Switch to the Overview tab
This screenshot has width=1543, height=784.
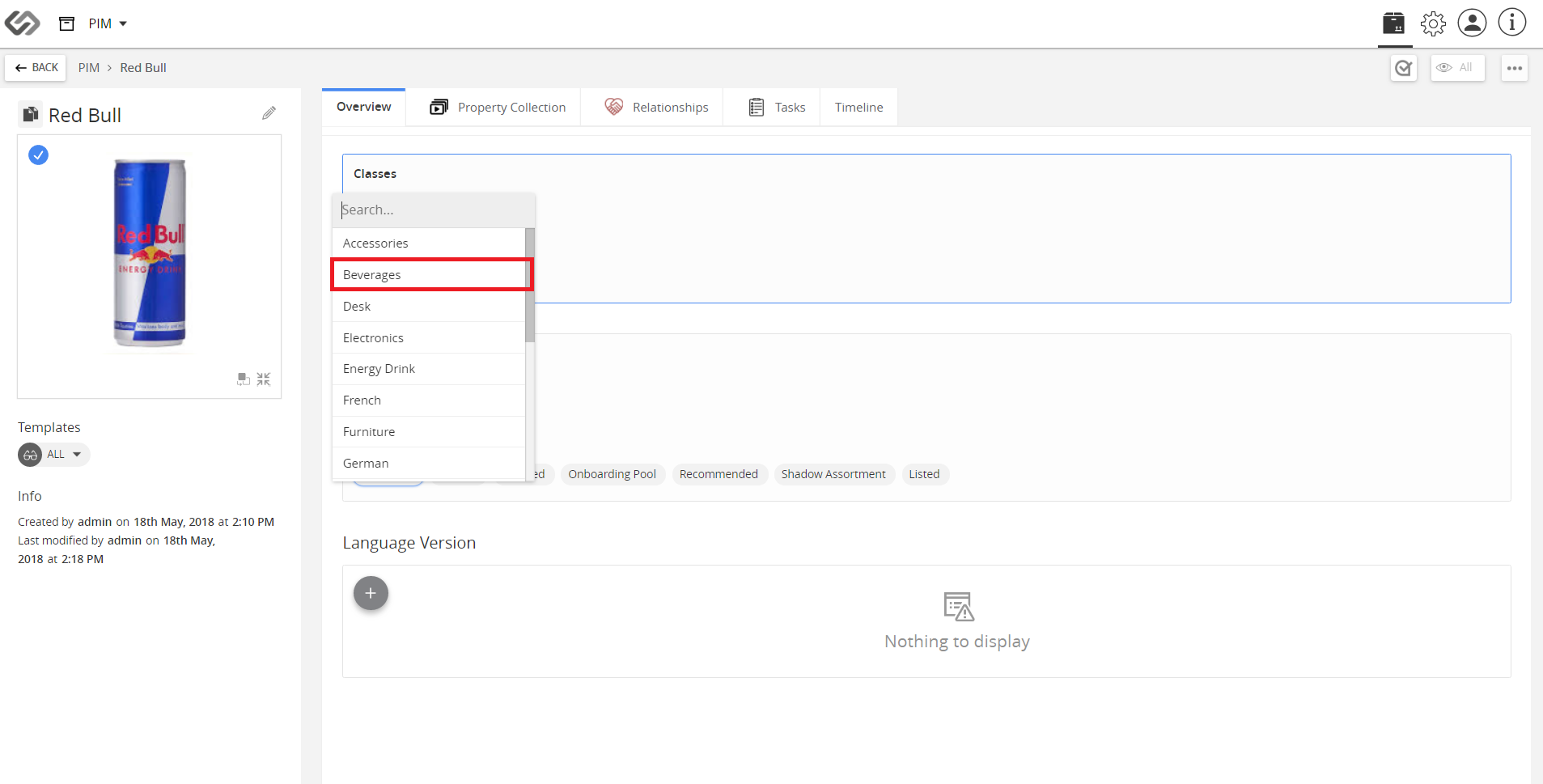pyautogui.click(x=364, y=107)
